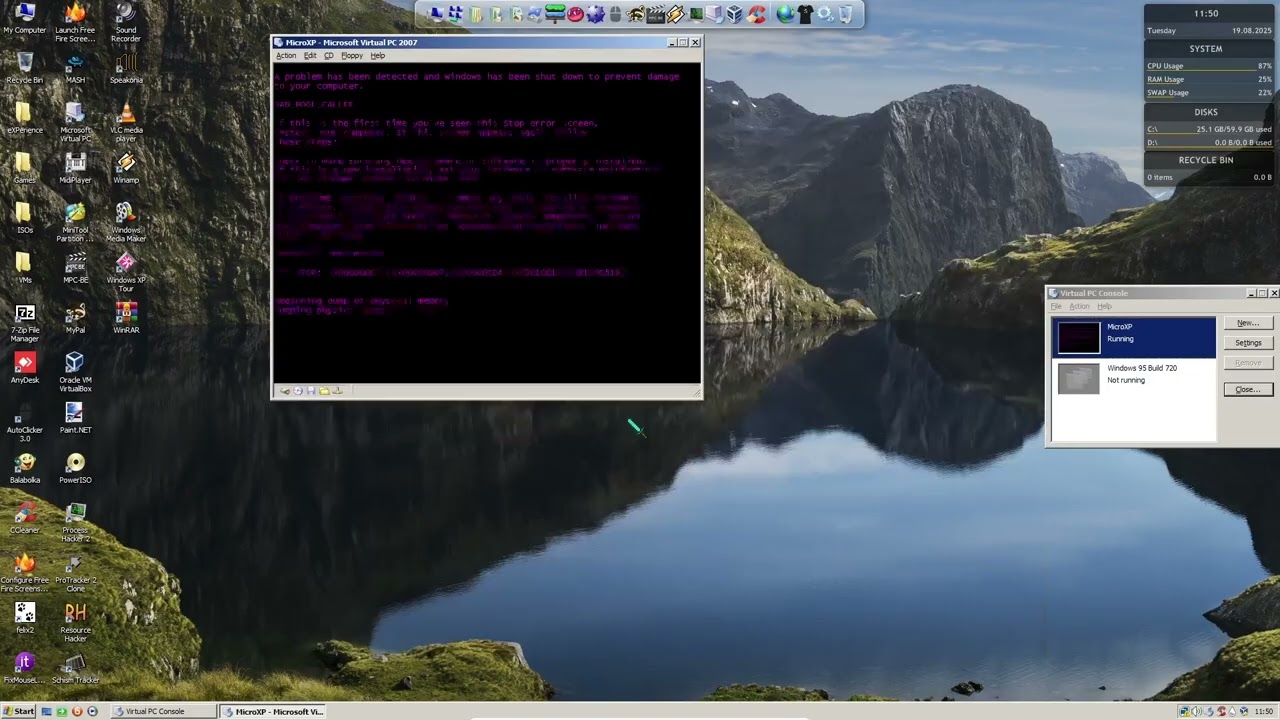Image resolution: width=1280 pixels, height=720 pixels.
Task: Select the Microsoft Virtual PC desktop shortcut
Action: (75, 122)
